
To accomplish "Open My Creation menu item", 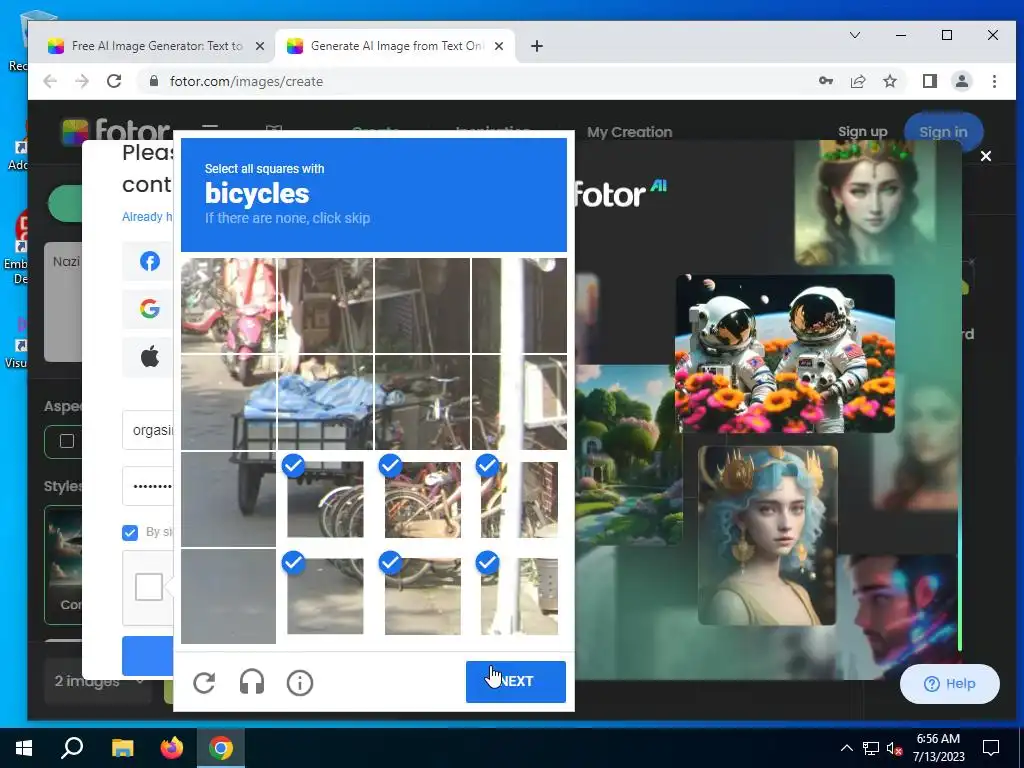I will tap(629, 132).
